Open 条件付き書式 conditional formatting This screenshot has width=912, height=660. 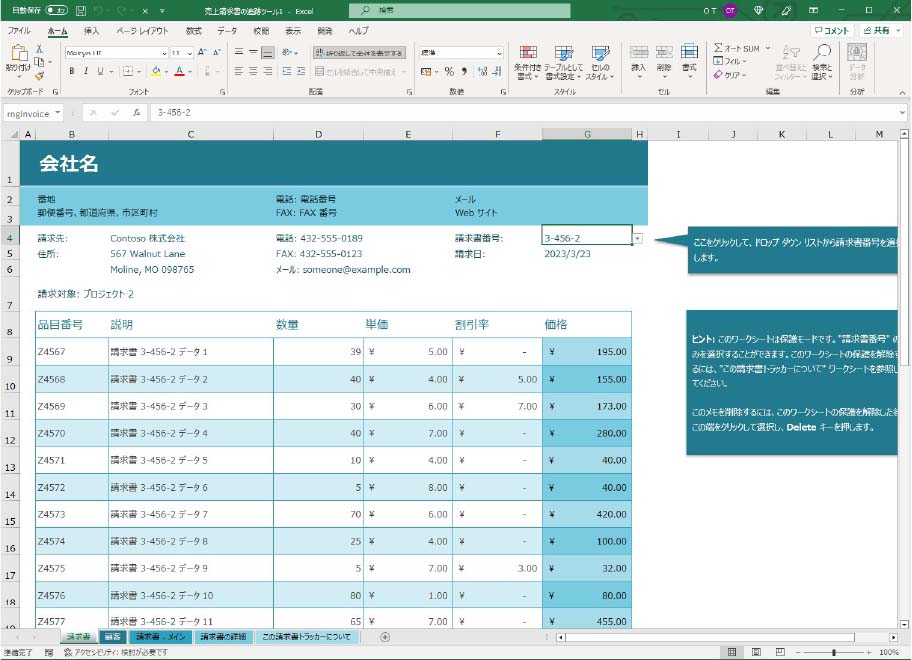(x=527, y=60)
